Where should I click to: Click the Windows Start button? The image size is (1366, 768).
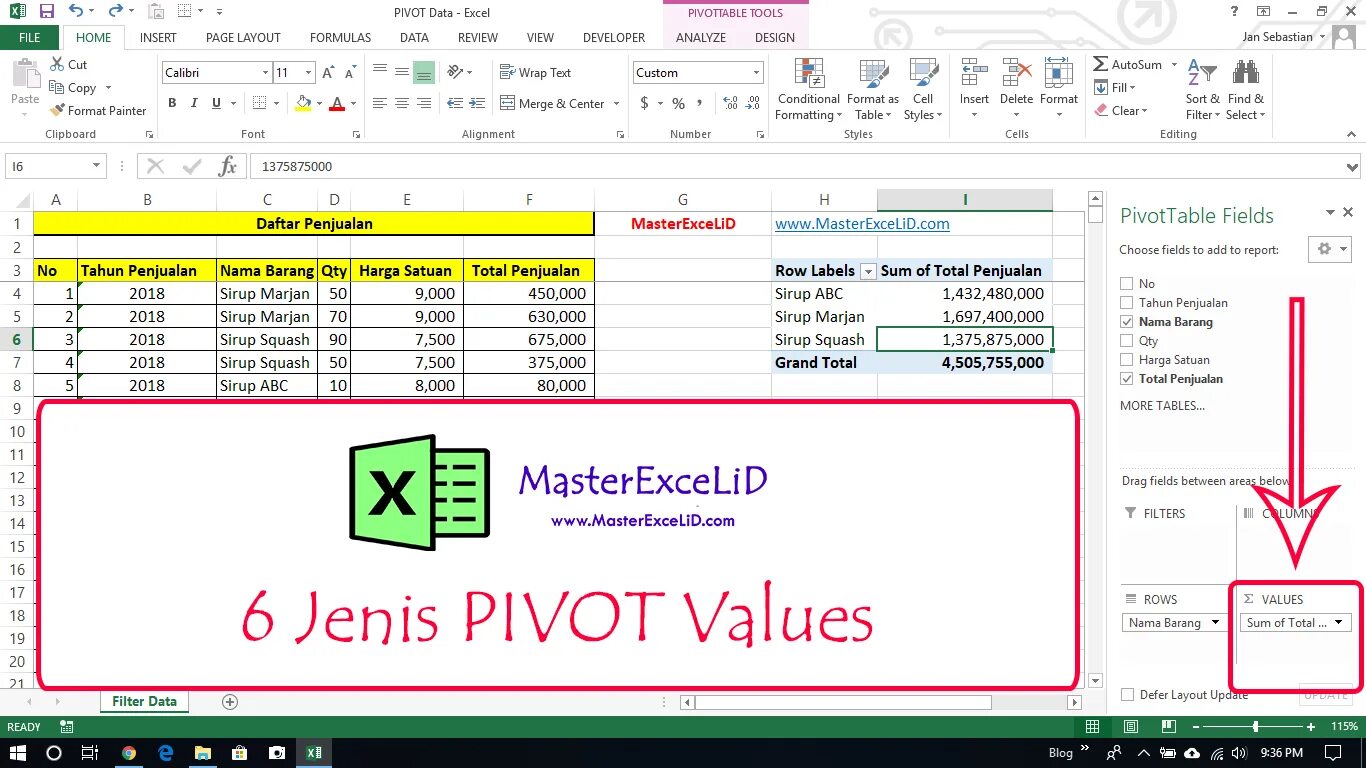[17, 753]
